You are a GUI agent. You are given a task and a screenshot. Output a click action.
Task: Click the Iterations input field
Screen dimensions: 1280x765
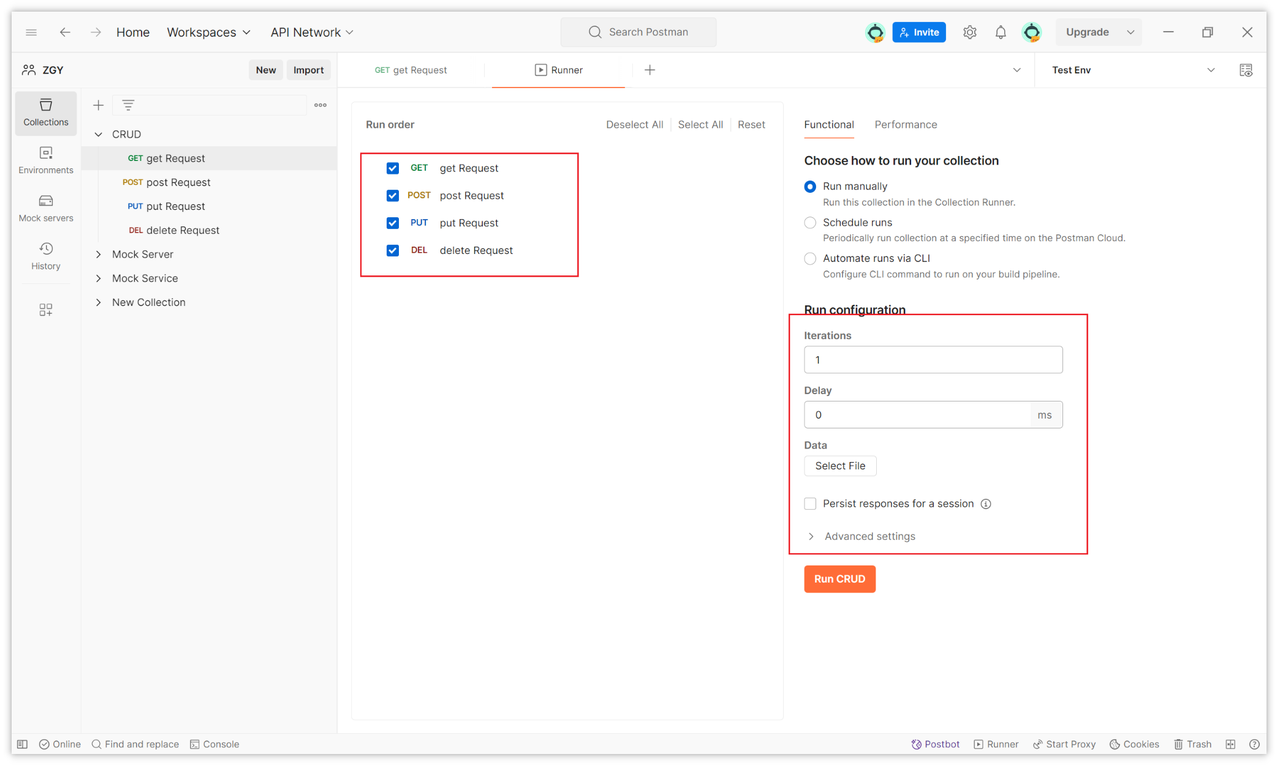pyautogui.click(x=933, y=360)
